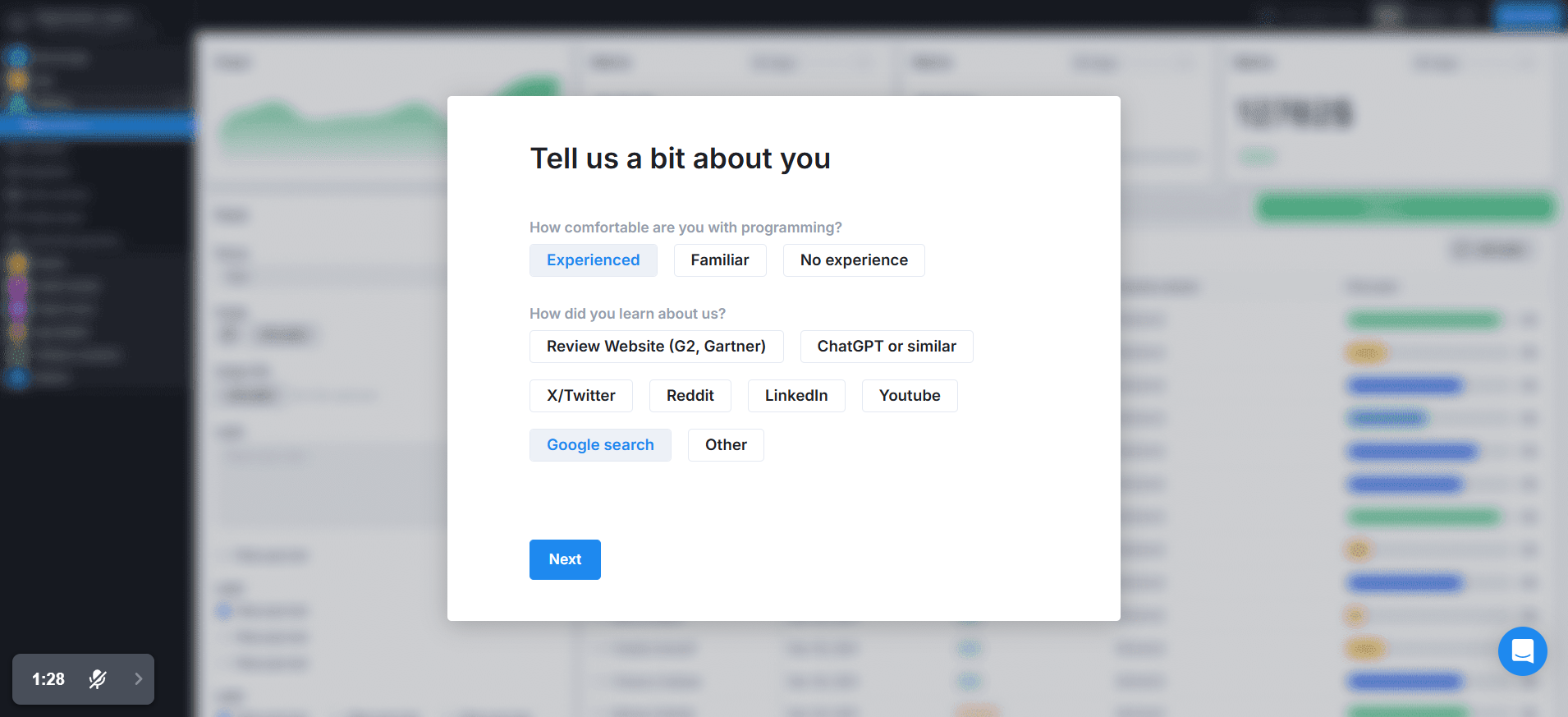Image resolution: width=1568 pixels, height=717 pixels.
Task: Toggle the Google search option
Action: coord(600,445)
